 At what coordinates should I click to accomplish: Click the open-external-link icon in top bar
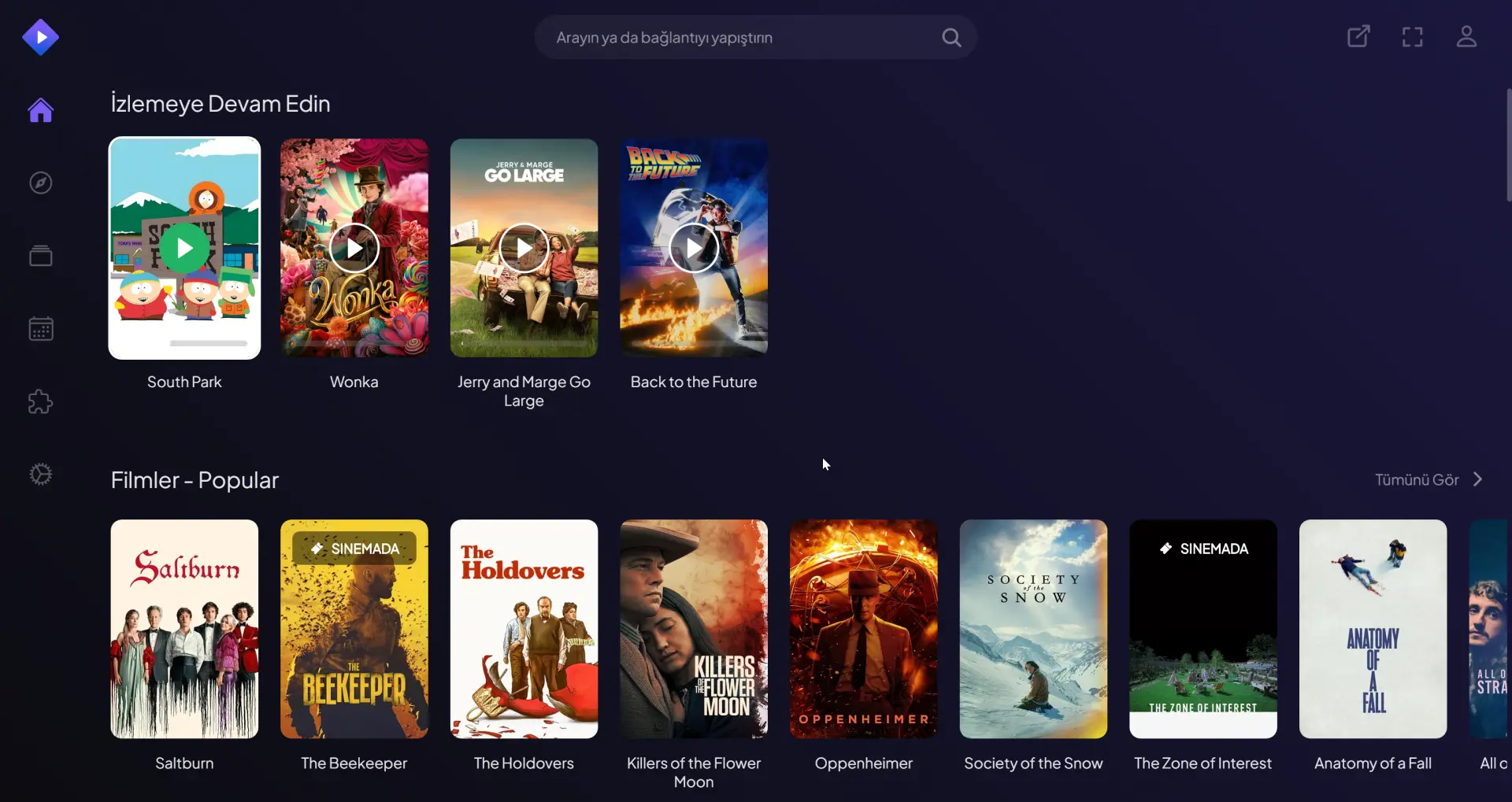coord(1358,36)
